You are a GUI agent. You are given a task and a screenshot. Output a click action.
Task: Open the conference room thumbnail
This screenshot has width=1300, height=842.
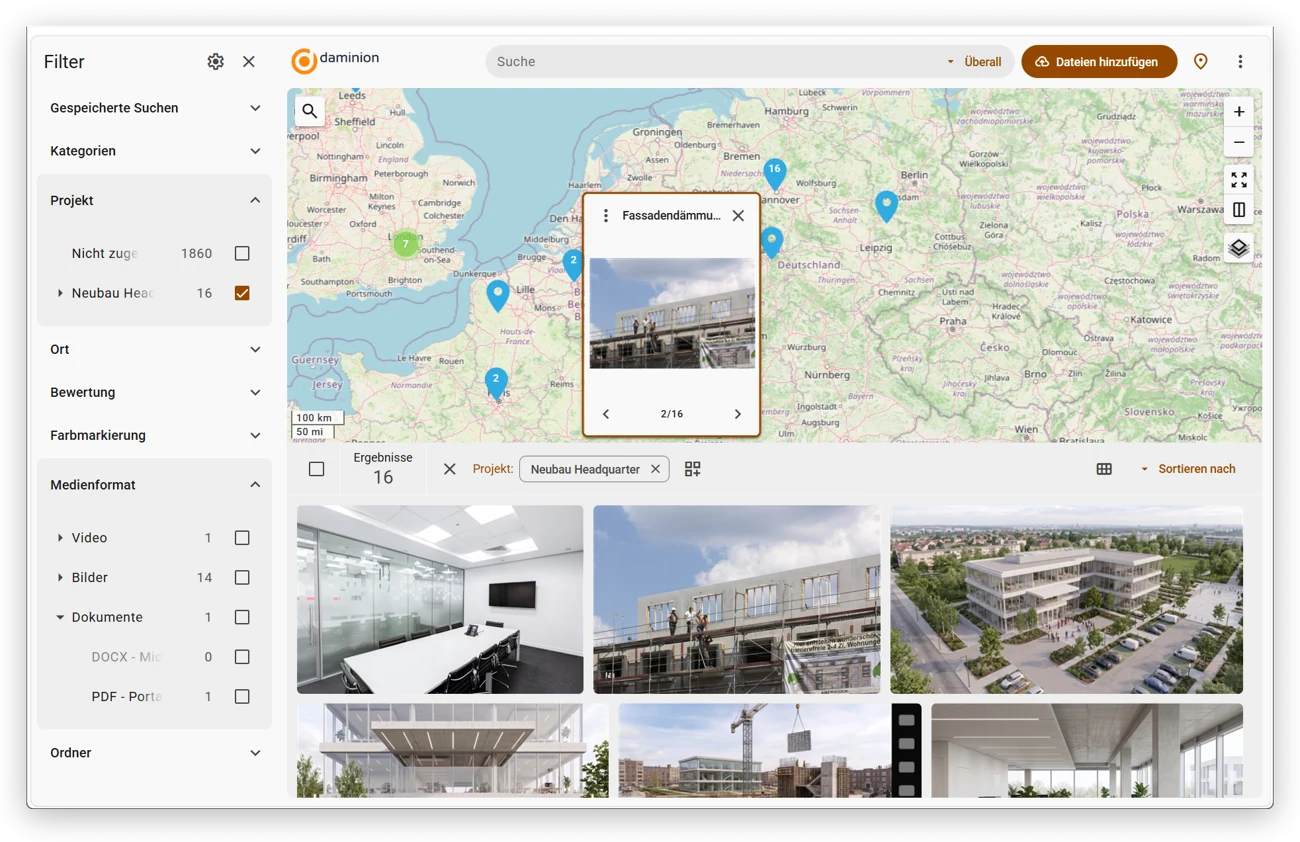tap(440, 599)
